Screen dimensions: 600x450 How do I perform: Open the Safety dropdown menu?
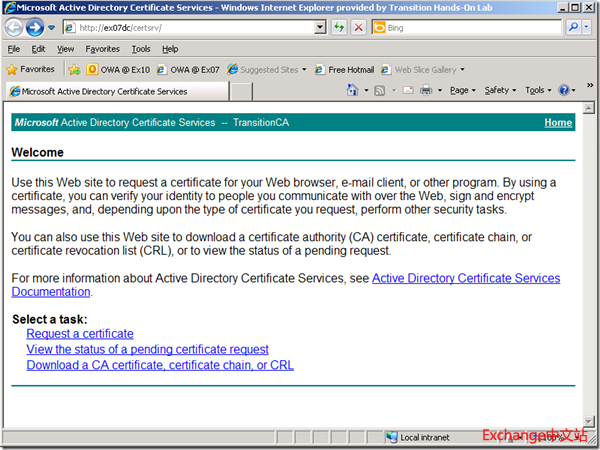coord(499,91)
